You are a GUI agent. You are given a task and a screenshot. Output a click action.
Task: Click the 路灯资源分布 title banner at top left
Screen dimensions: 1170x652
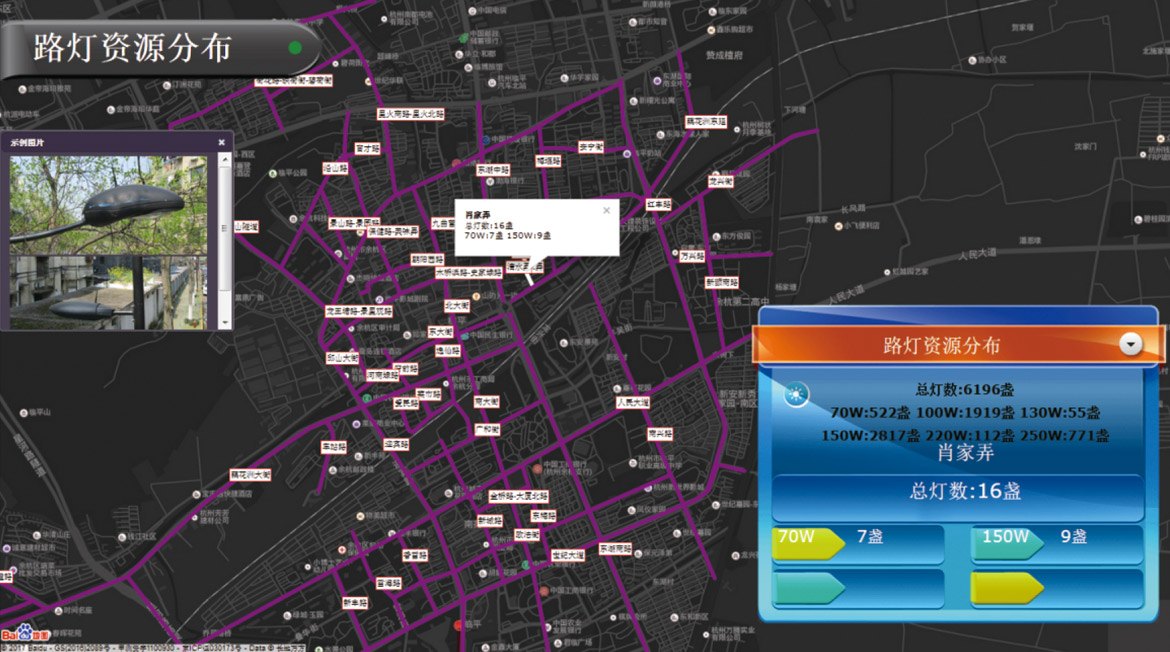point(150,48)
